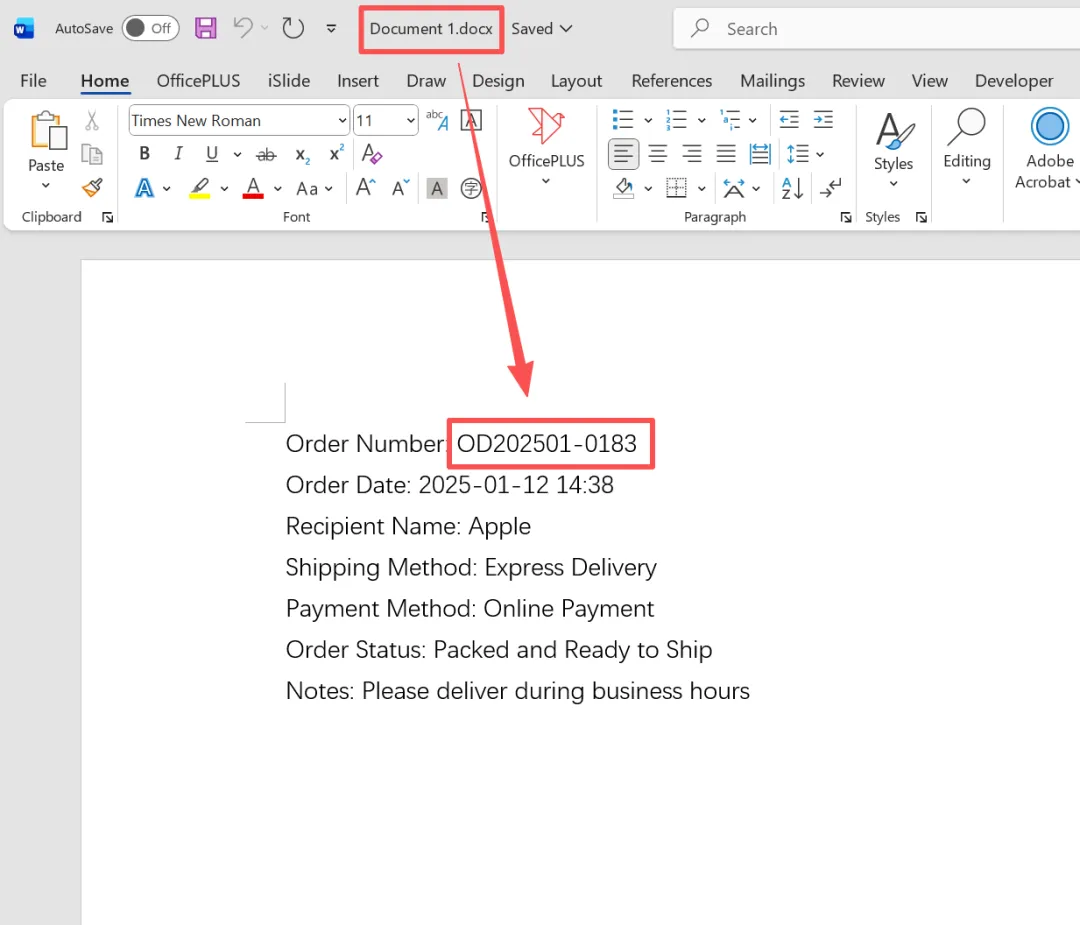
Task: Switch to the Design tab
Action: pos(498,81)
